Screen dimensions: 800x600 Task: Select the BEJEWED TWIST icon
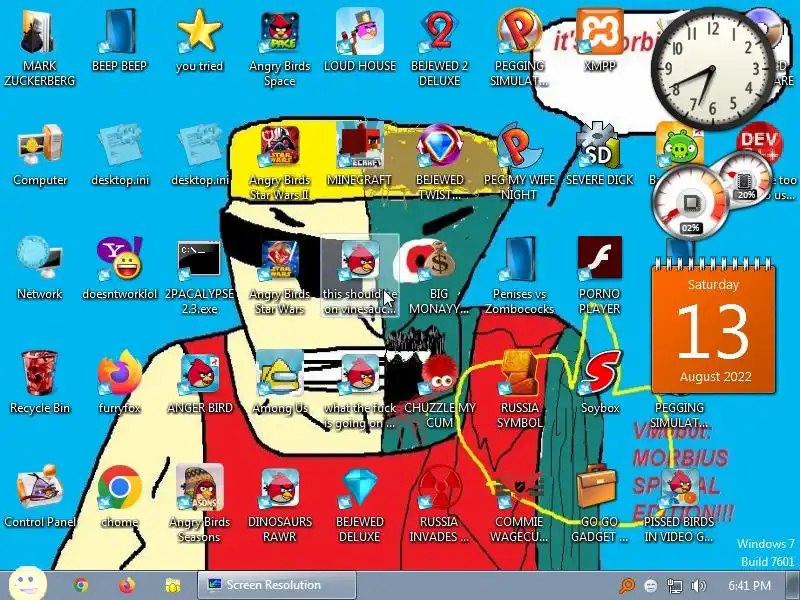click(439, 161)
